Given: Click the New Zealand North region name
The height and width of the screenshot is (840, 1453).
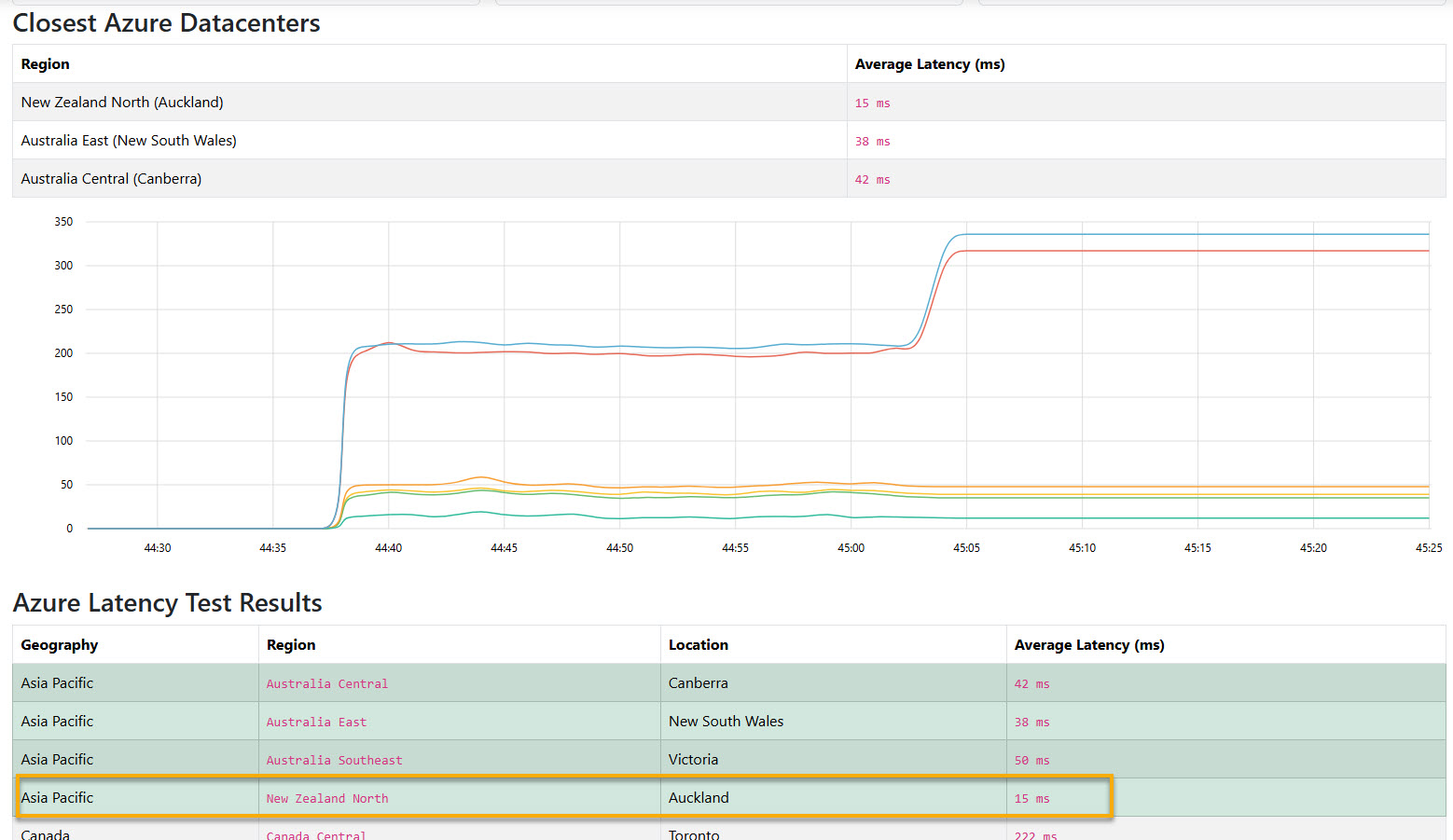Looking at the screenshot, I should (327, 799).
